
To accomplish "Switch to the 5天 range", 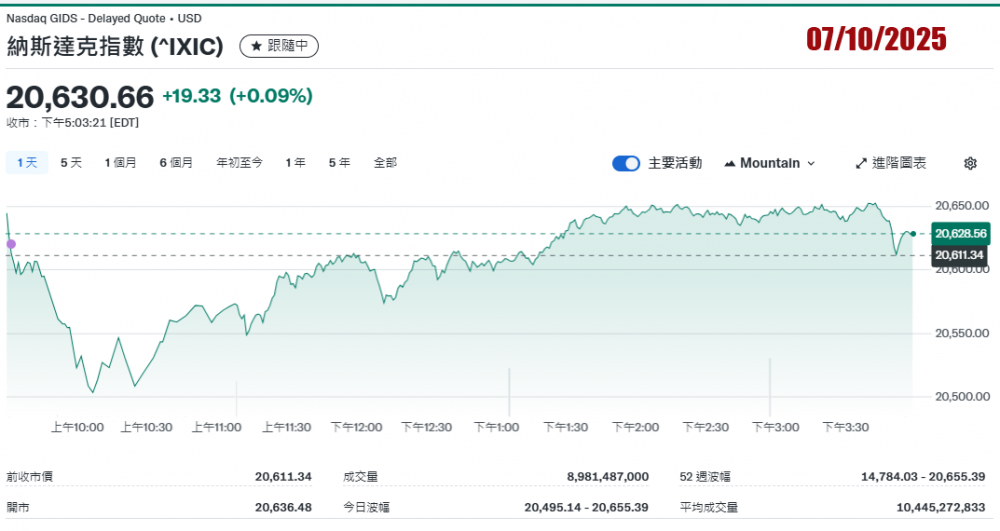I will pos(71,162).
